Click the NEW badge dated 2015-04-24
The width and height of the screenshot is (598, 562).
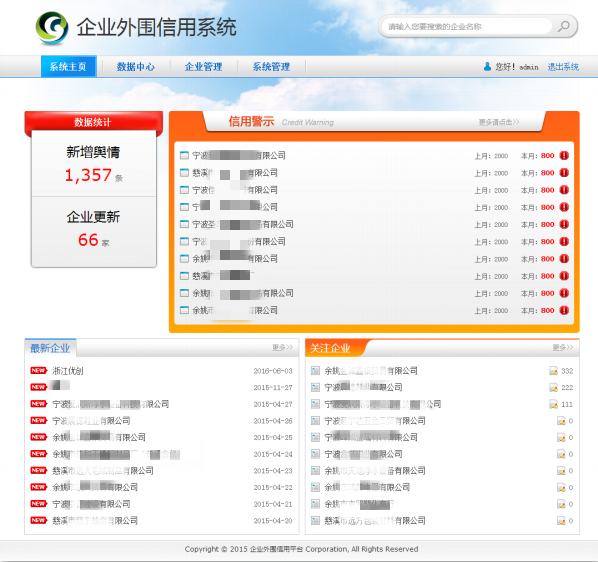click(39, 454)
